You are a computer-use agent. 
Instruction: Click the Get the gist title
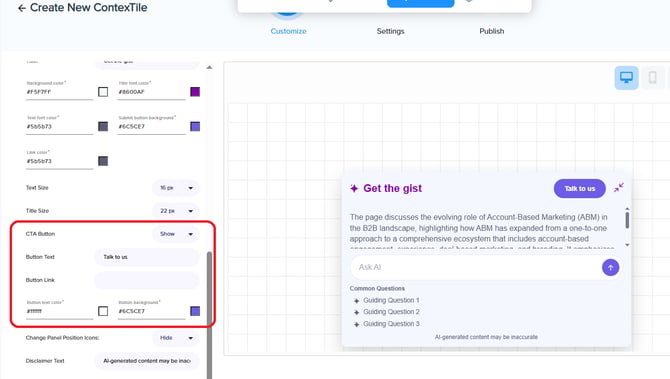tap(392, 188)
